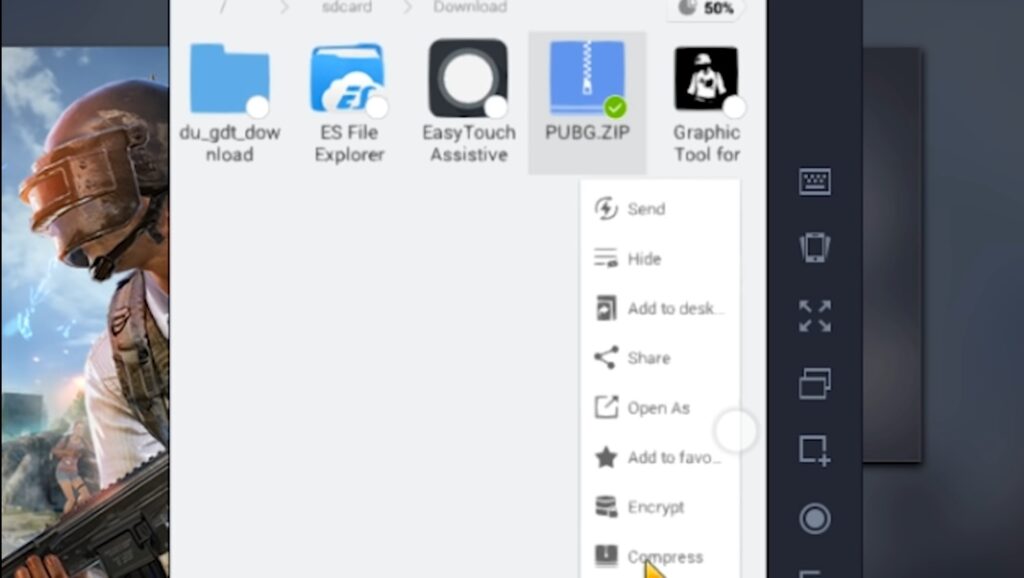Screen dimensions: 1024x578
Task: Click the keyboard icon in emulator sidebar
Action: click(815, 182)
